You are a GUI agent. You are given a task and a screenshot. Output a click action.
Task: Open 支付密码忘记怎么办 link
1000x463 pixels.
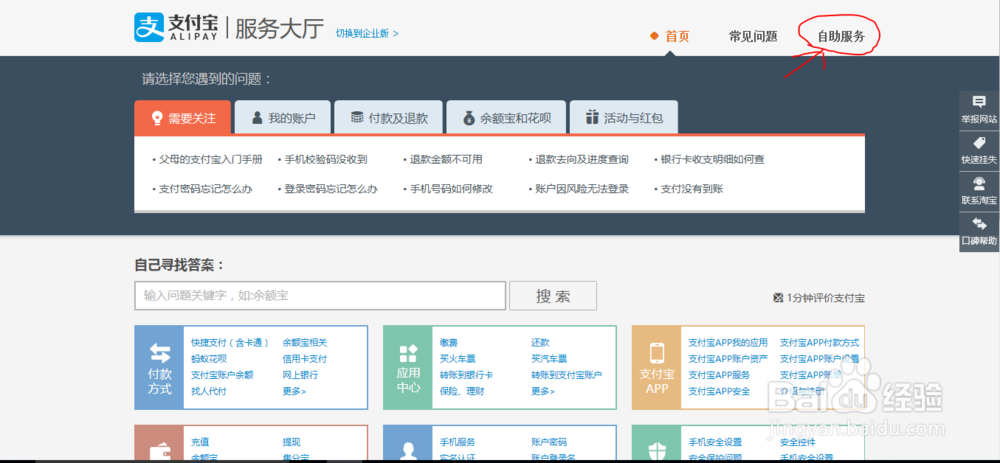205,189
